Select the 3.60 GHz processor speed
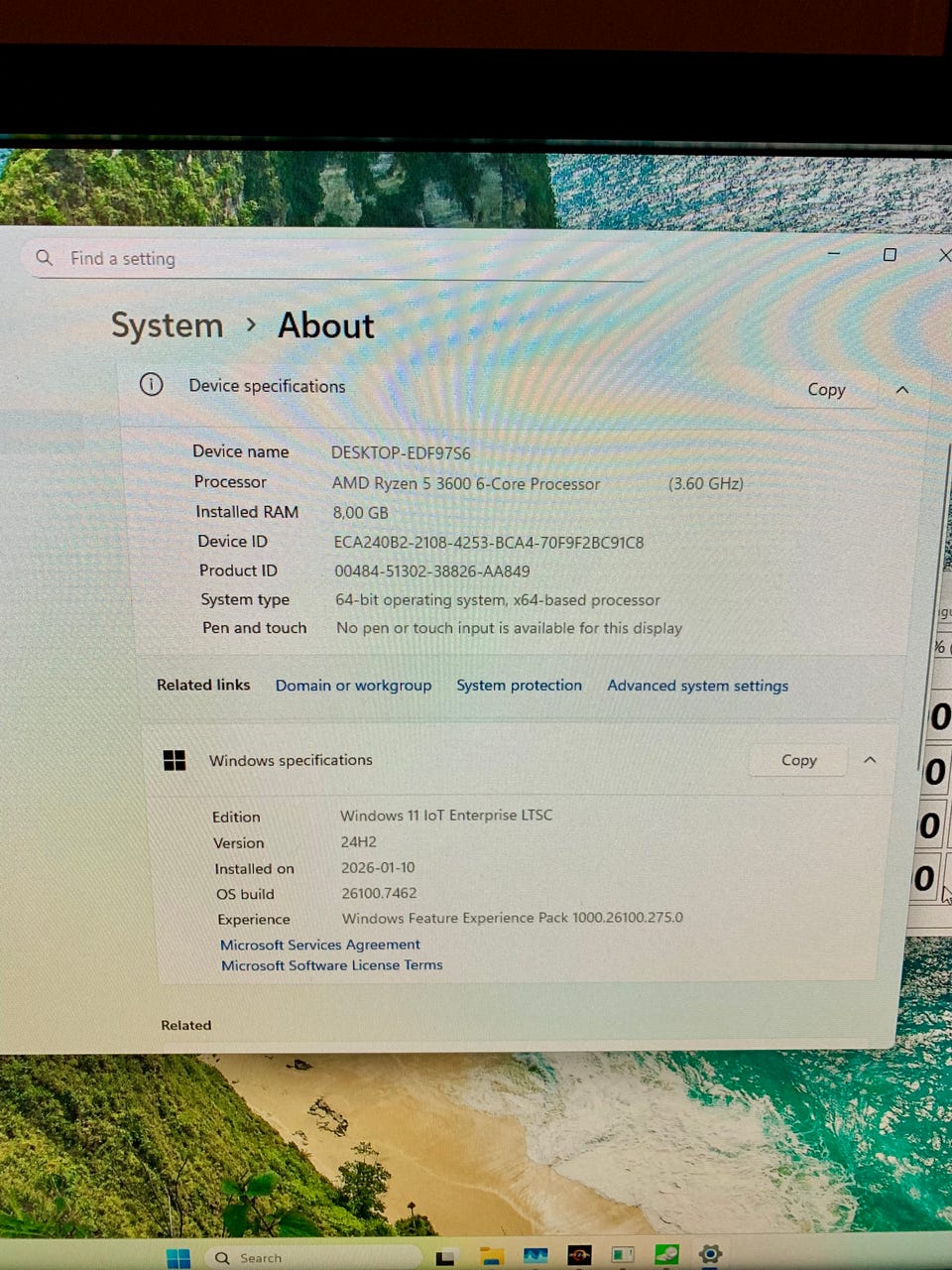The width and height of the screenshot is (952, 1270). point(705,484)
